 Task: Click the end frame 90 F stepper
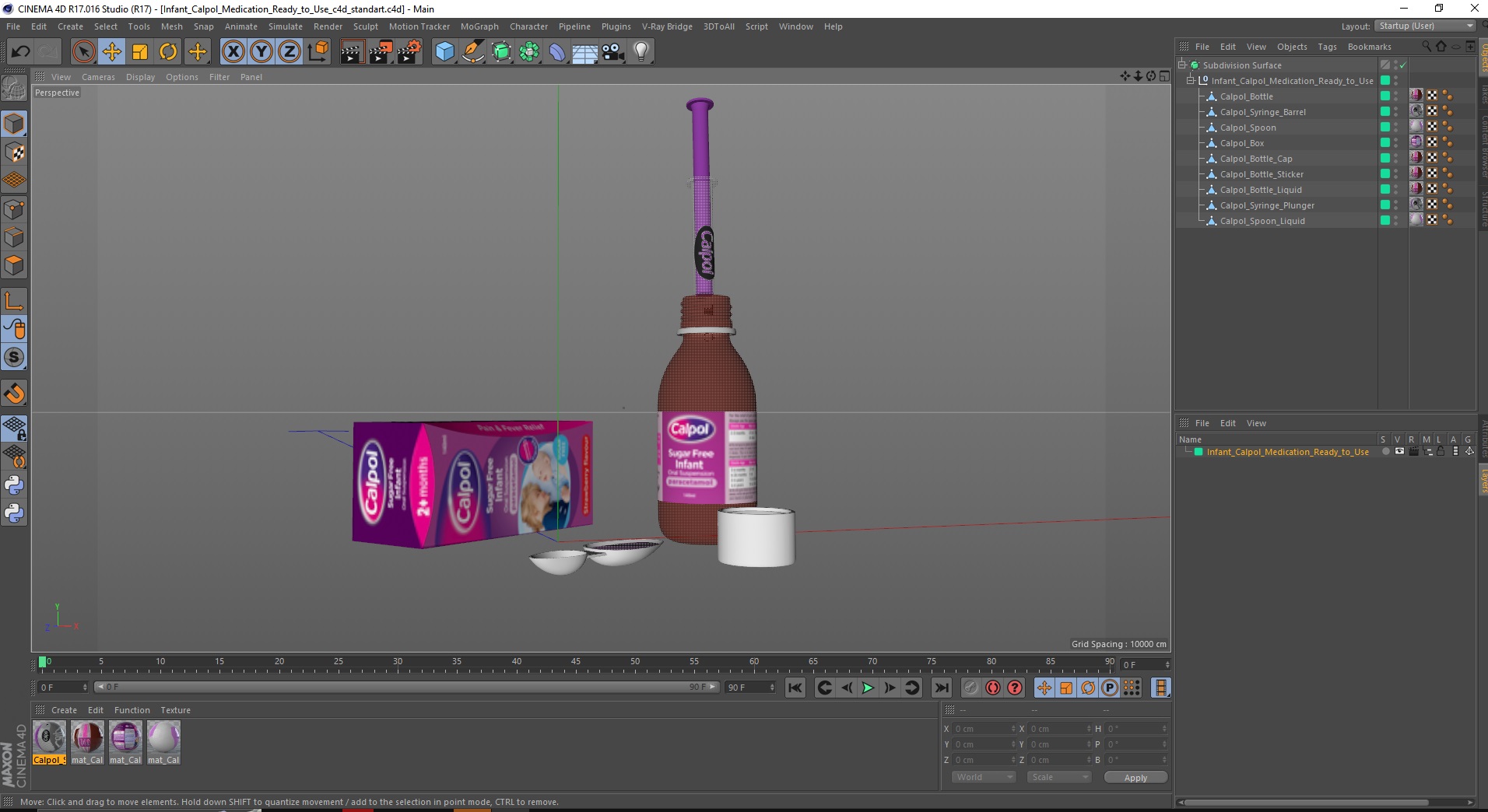tap(772, 688)
